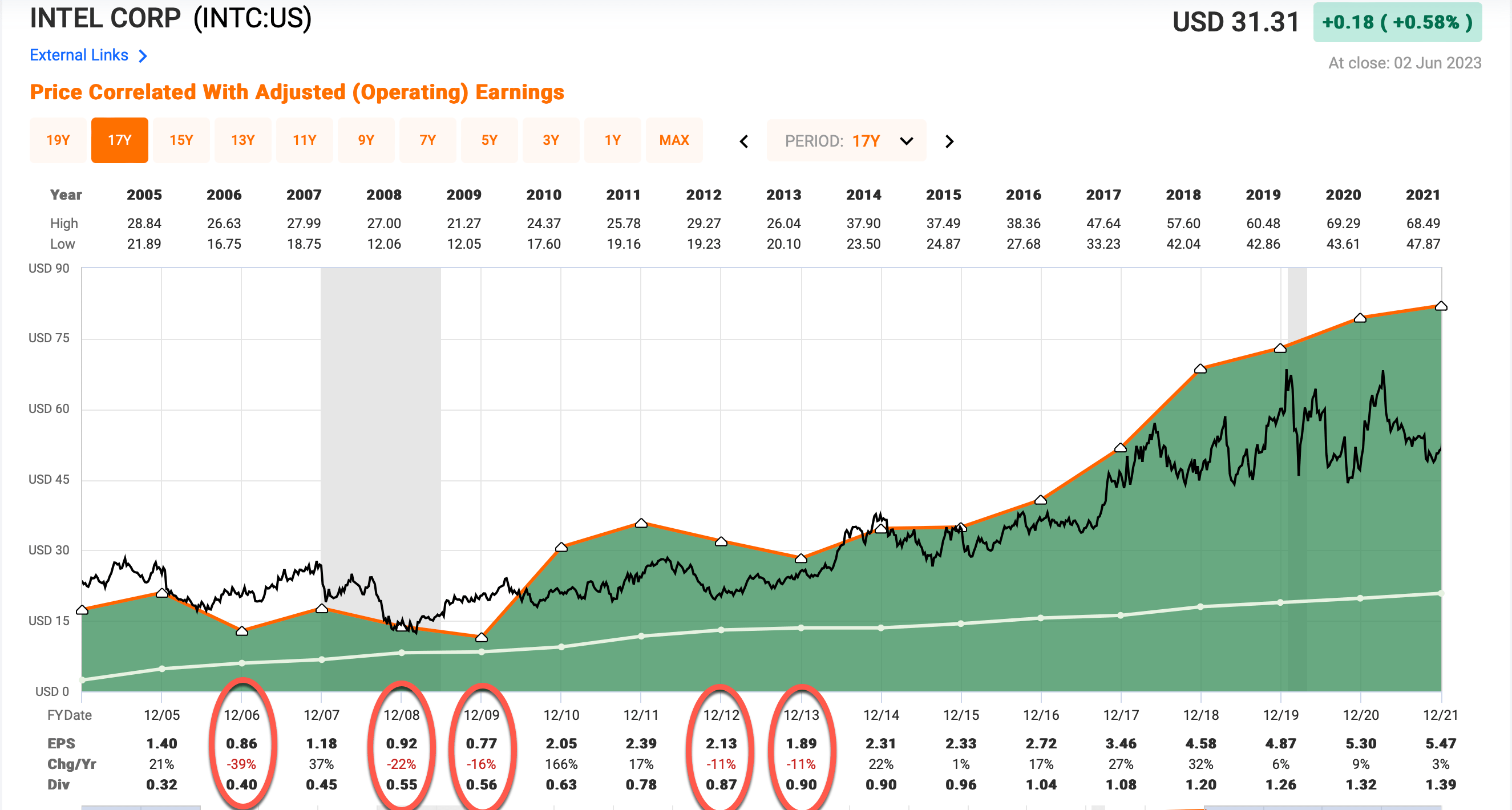This screenshot has width=1512, height=810.
Task: Open the External Links link
Action: 79,55
